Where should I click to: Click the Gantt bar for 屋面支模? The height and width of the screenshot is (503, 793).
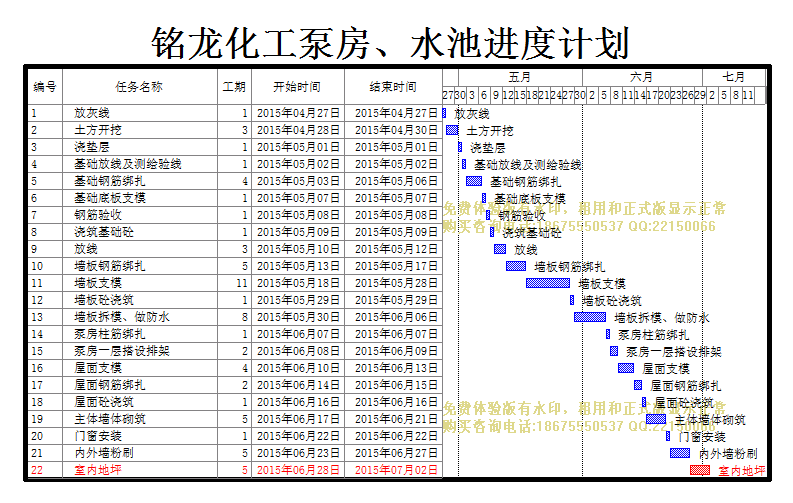(626, 368)
